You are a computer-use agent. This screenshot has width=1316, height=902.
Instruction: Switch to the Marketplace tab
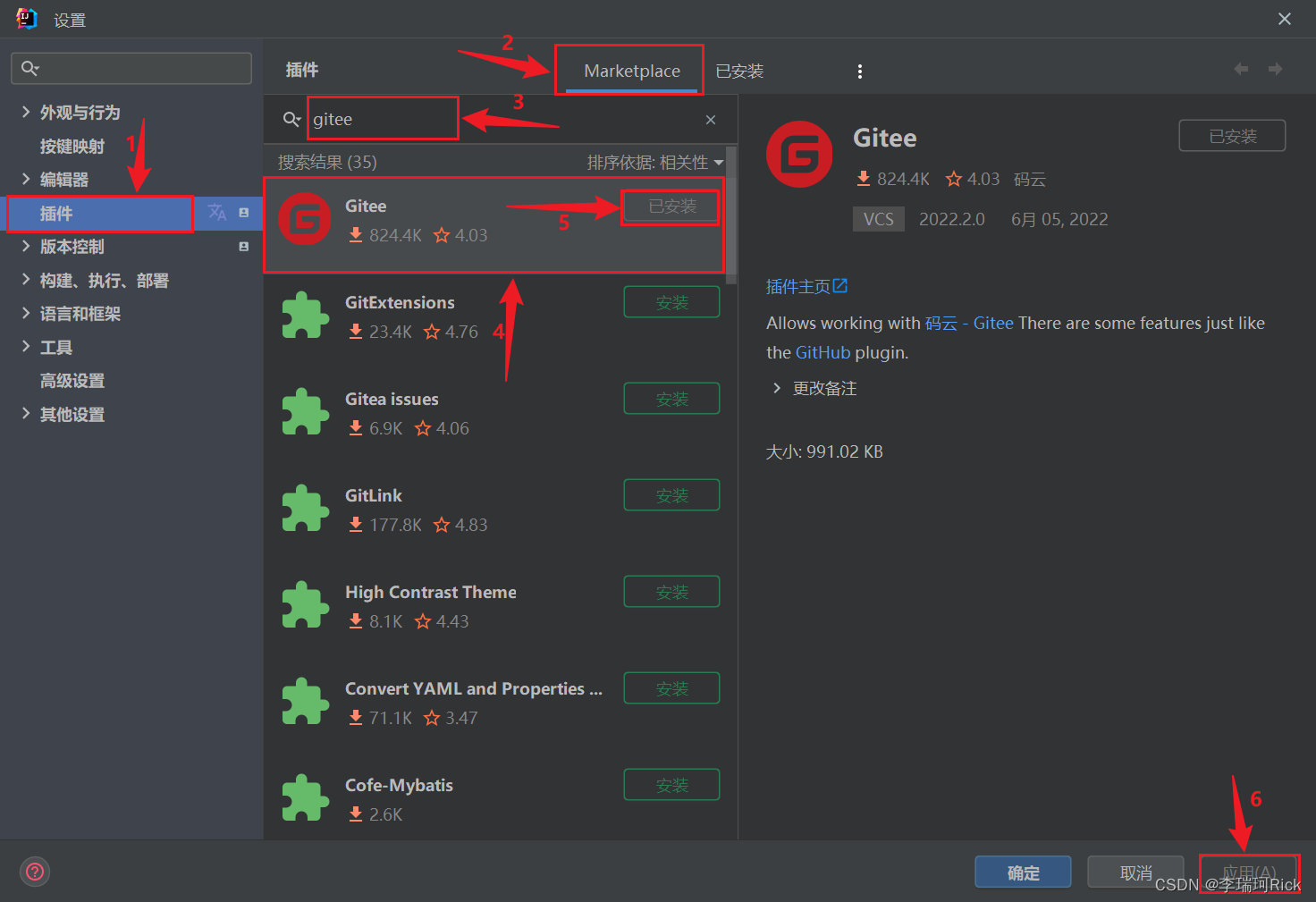pos(632,71)
